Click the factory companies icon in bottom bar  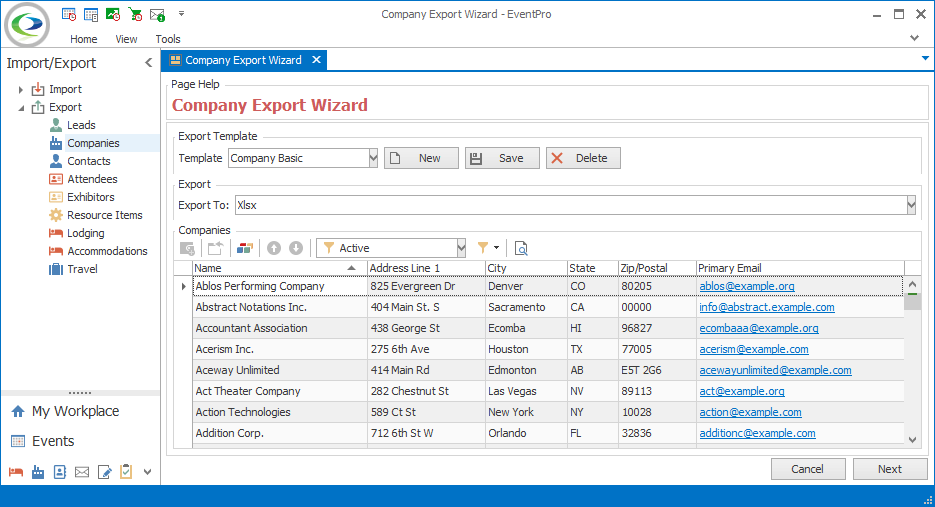[x=38, y=472]
